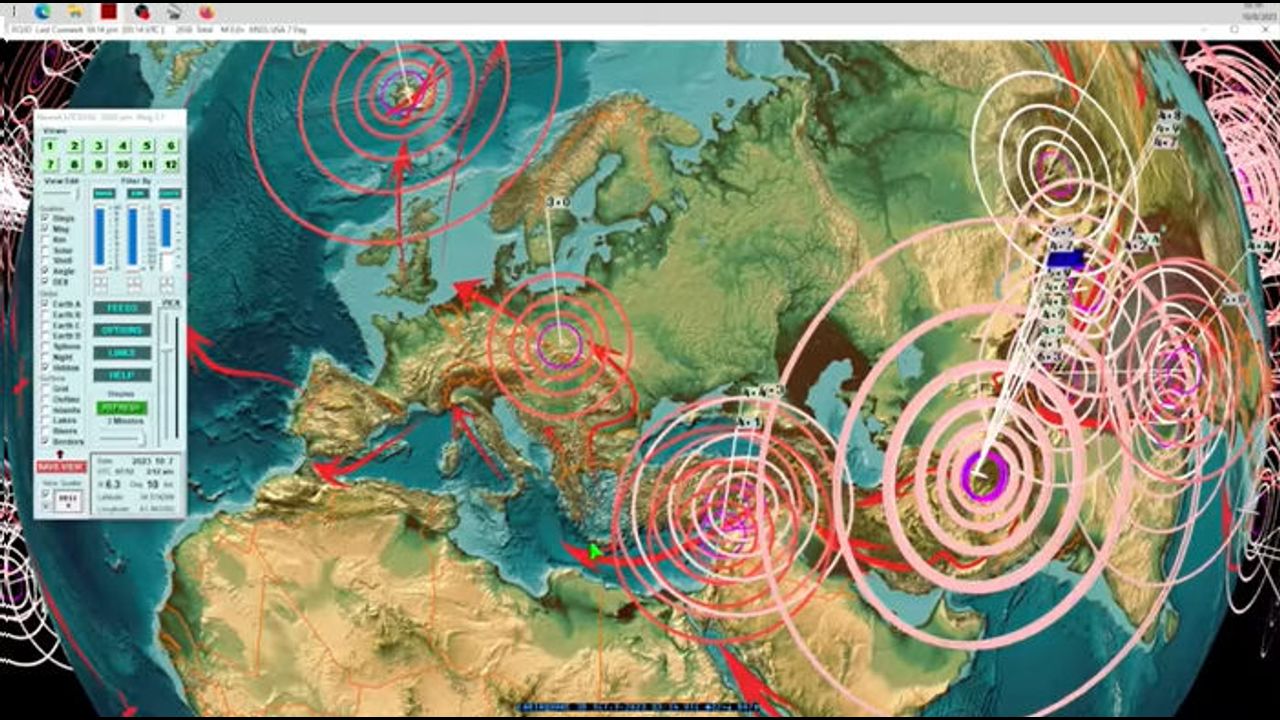Open the FEEDS menu
Image resolution: width=1280 pixels, height=720 pixels.
(122, 308)
